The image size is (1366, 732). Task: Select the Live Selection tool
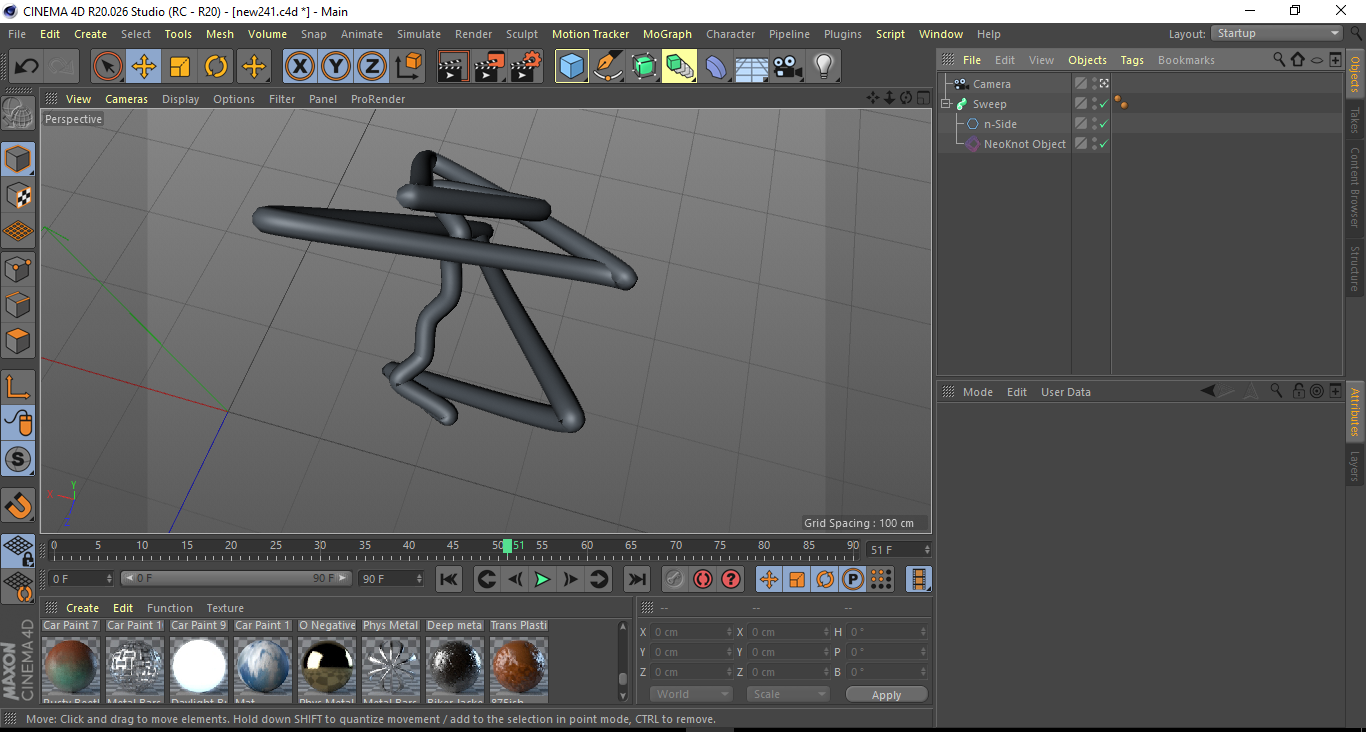(x=108, y=67)
